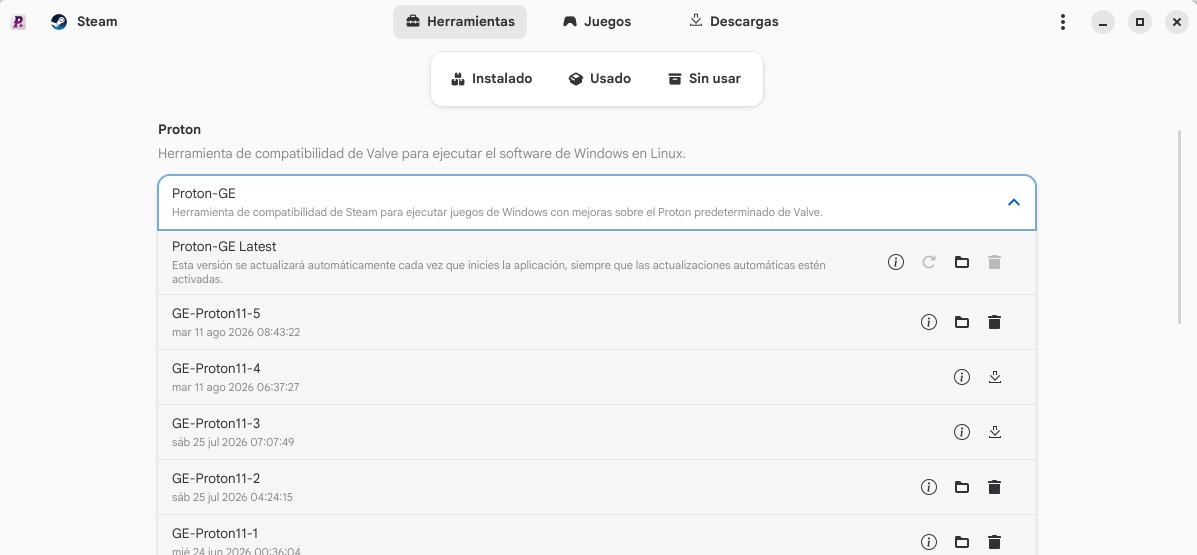This screenshot has height=555, width=1197.
Task: Select the Proton-GE Latest row title
Action: (224, 247)
